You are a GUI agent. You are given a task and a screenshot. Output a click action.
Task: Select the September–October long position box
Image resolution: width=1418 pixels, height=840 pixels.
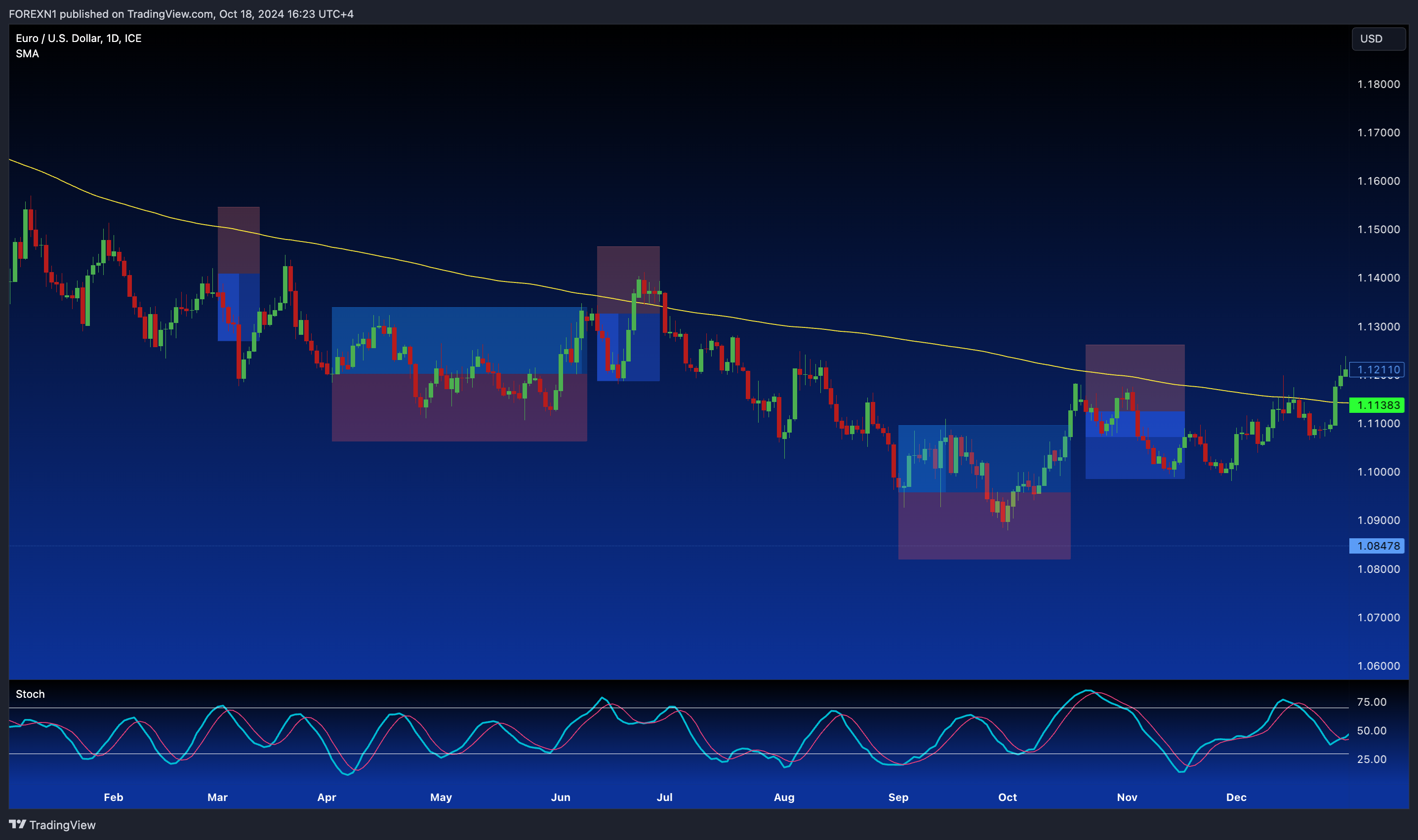984,492
